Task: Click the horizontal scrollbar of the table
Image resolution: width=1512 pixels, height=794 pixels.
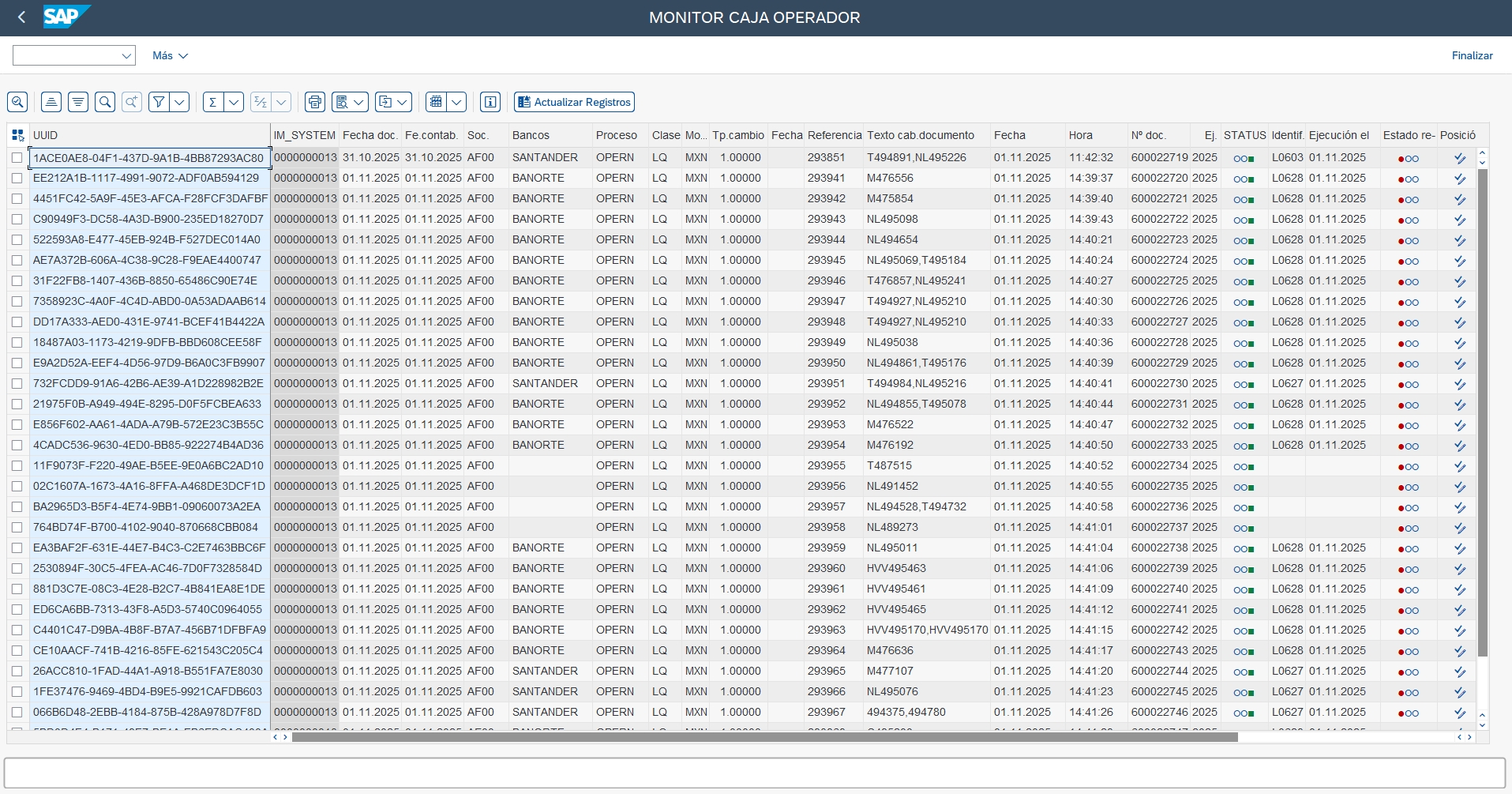Action: [764, 737]
